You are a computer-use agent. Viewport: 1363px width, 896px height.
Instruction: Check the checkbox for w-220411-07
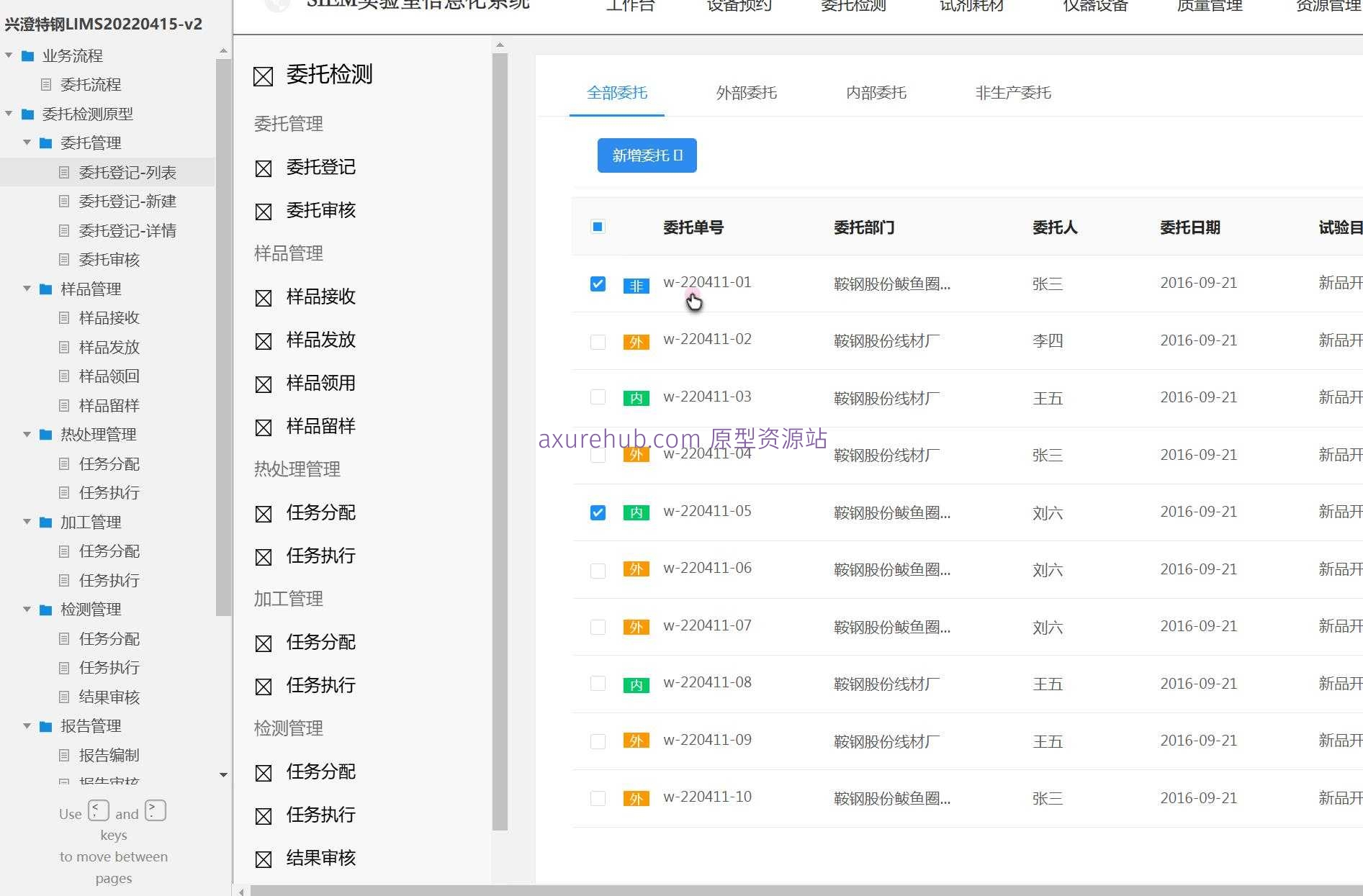pos(598,628)
